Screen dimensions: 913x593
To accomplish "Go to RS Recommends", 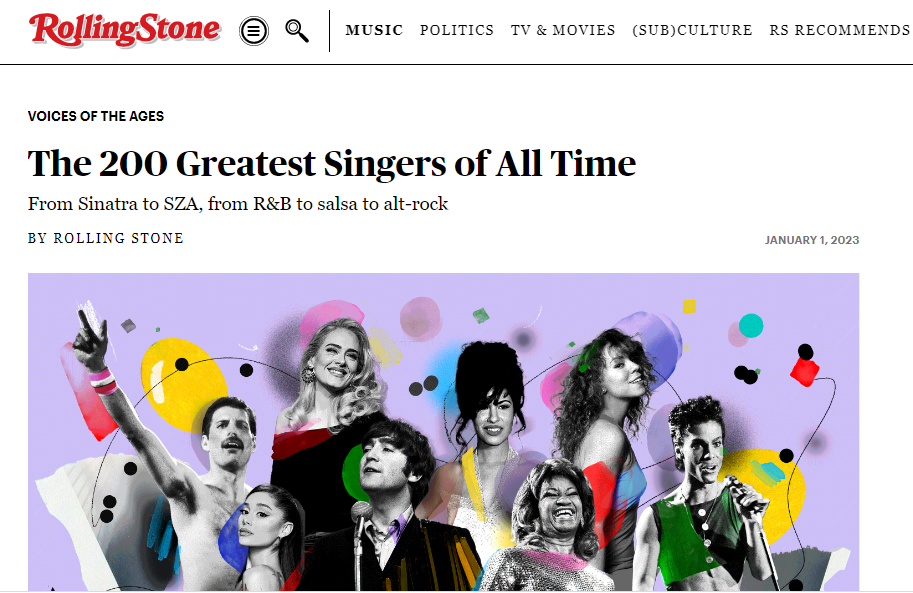I will click(x=839, y=30).
